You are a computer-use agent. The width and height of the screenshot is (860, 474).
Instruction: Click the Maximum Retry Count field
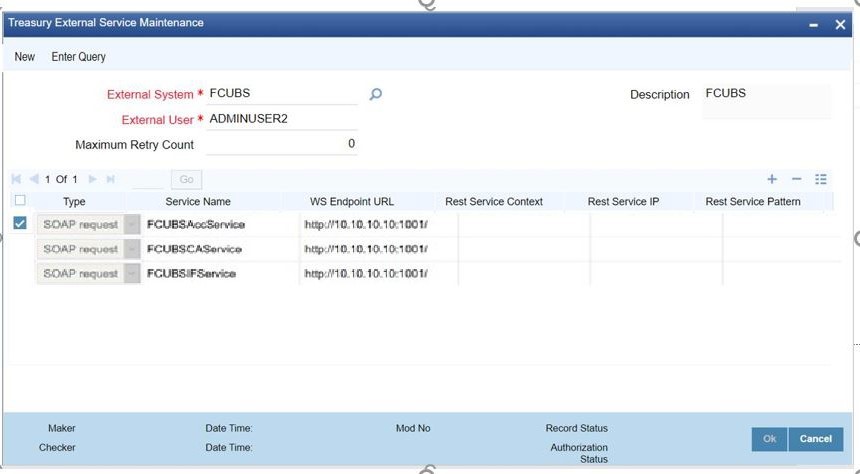(x=282, y=144)
